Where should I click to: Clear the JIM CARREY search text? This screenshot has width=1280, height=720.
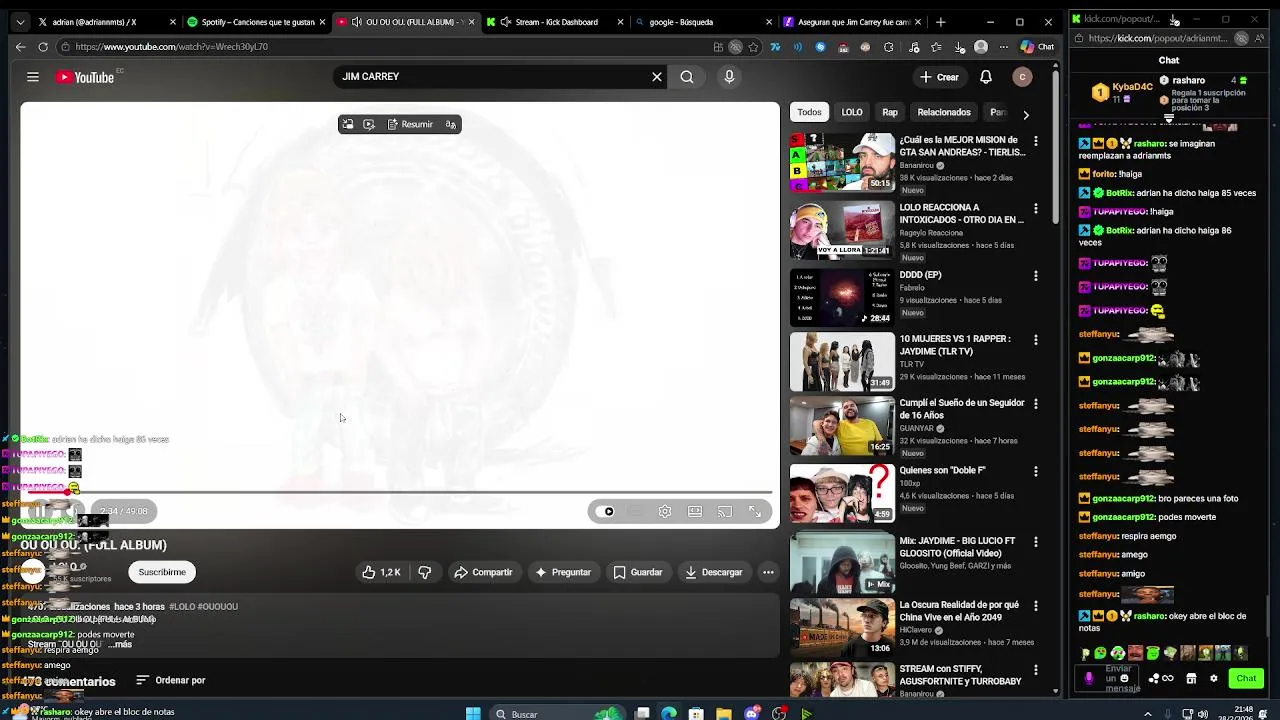coord(657,77)
